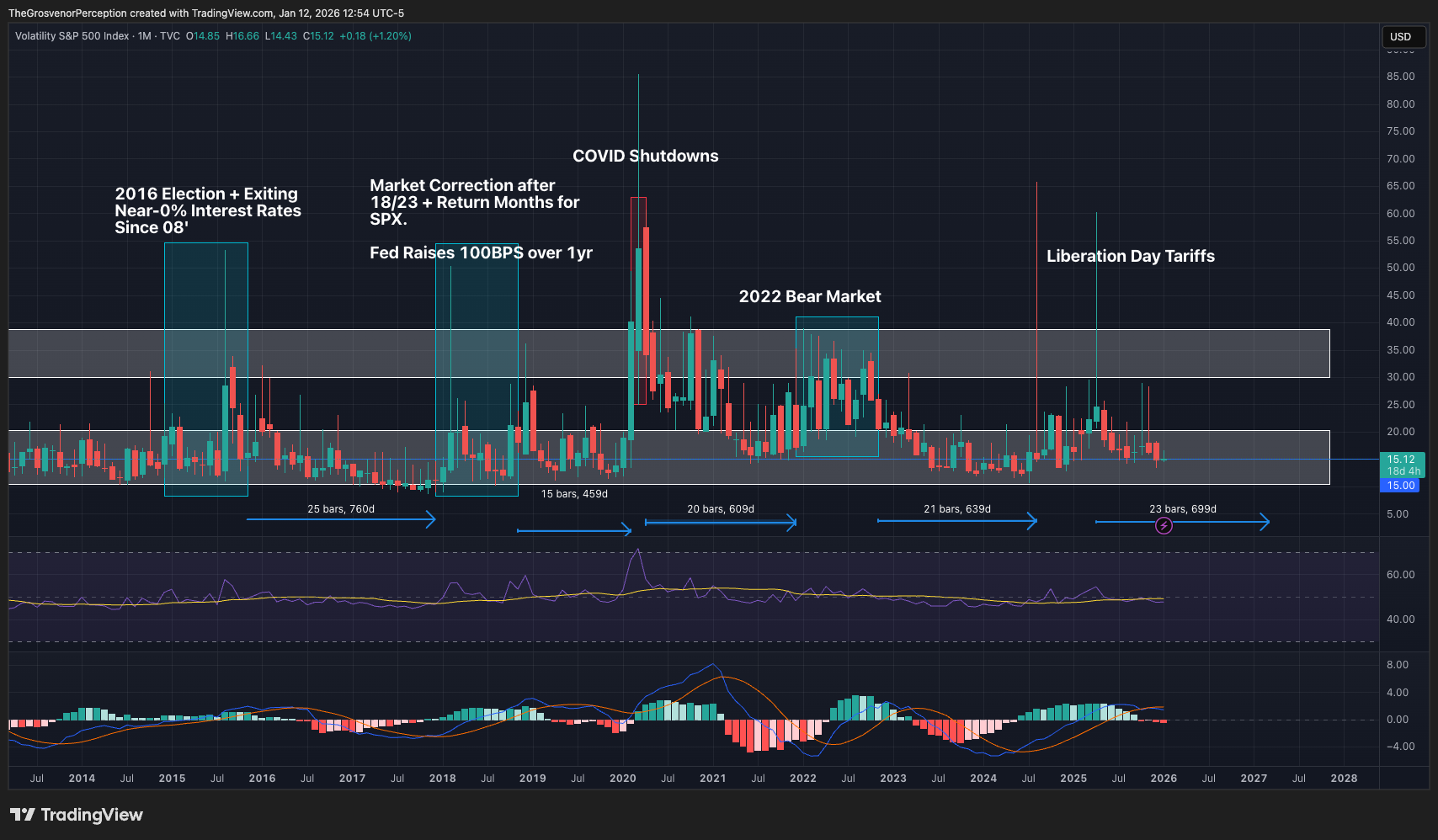1438x840 pixels.
Task: Click the 2026 label on time axis
Action: click(1164, 779)
